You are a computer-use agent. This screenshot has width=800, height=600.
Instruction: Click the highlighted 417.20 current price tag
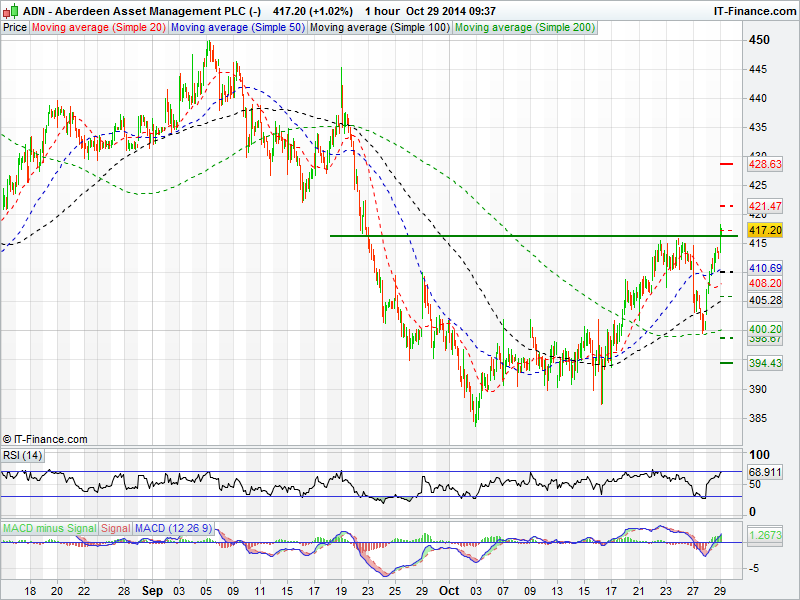(764, 230)
